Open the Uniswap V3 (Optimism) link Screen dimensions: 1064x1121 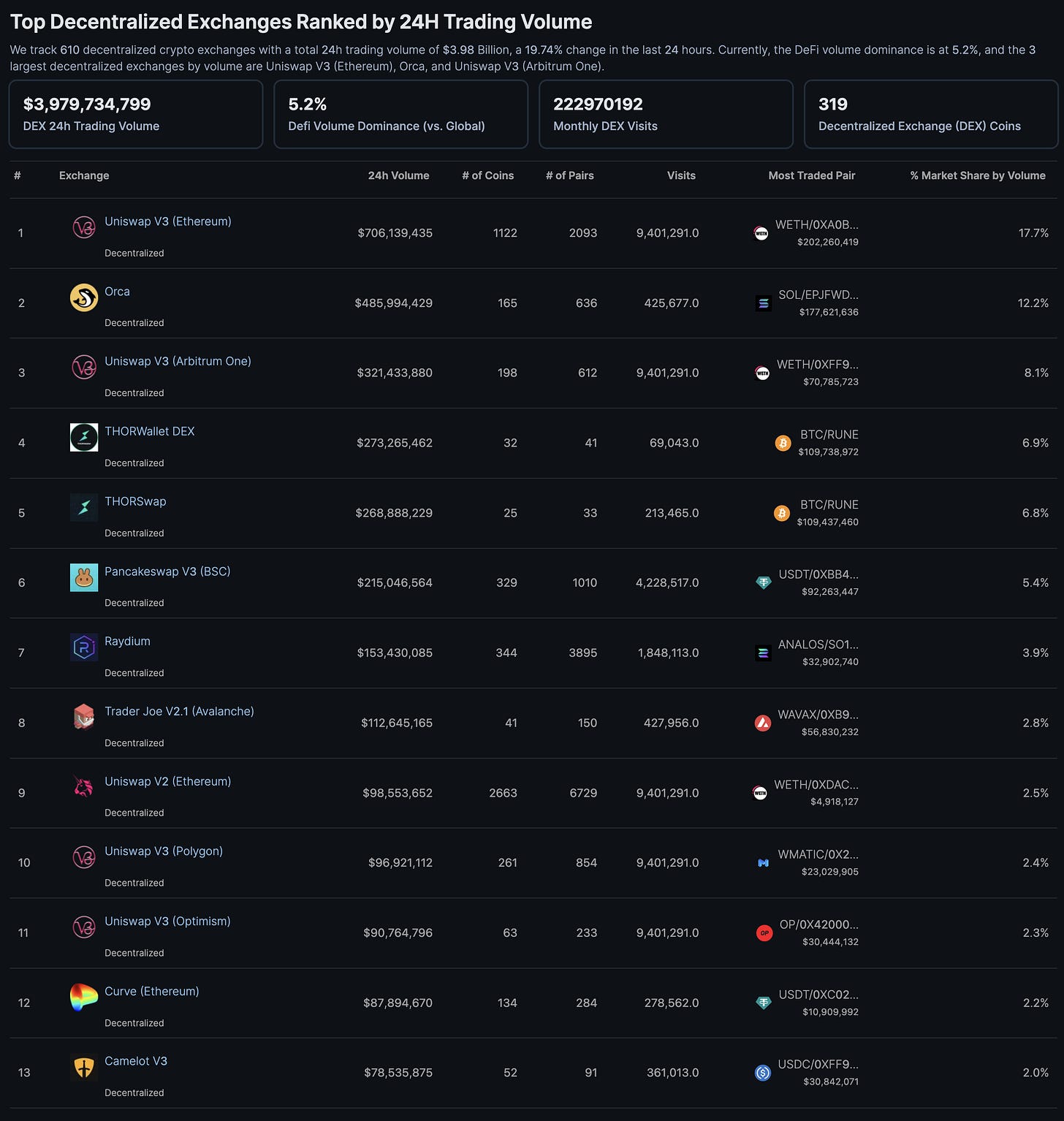pos(167,921)
